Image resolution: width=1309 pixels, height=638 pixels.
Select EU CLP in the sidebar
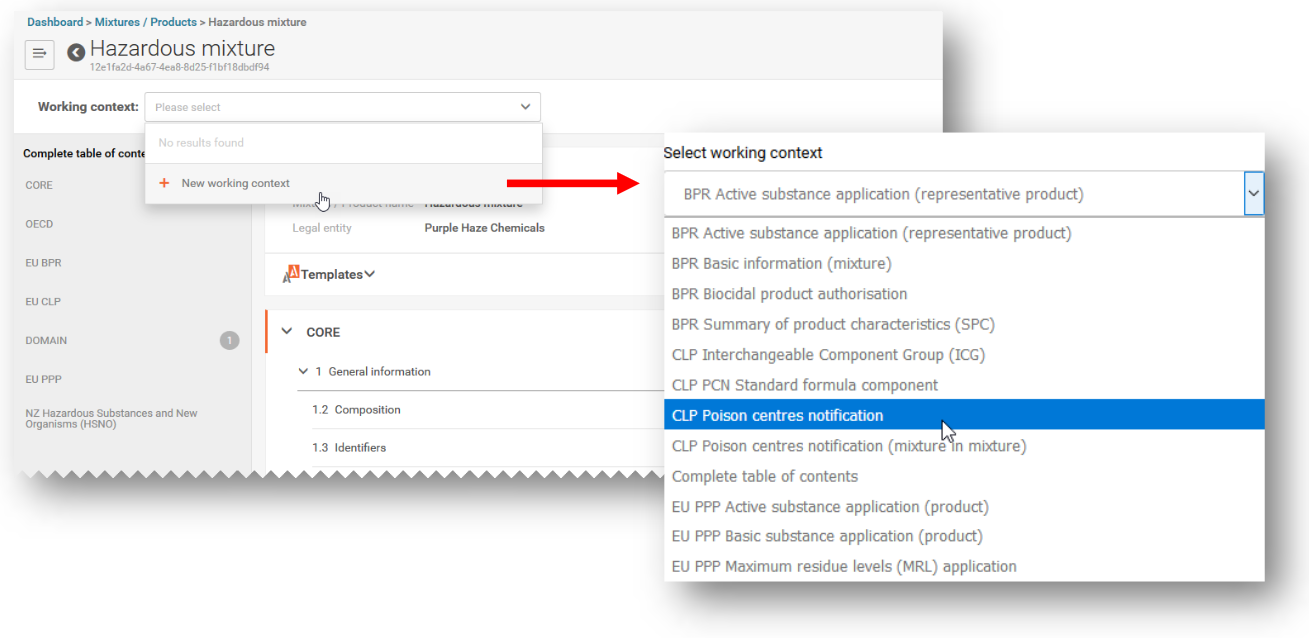click(43, 302)
